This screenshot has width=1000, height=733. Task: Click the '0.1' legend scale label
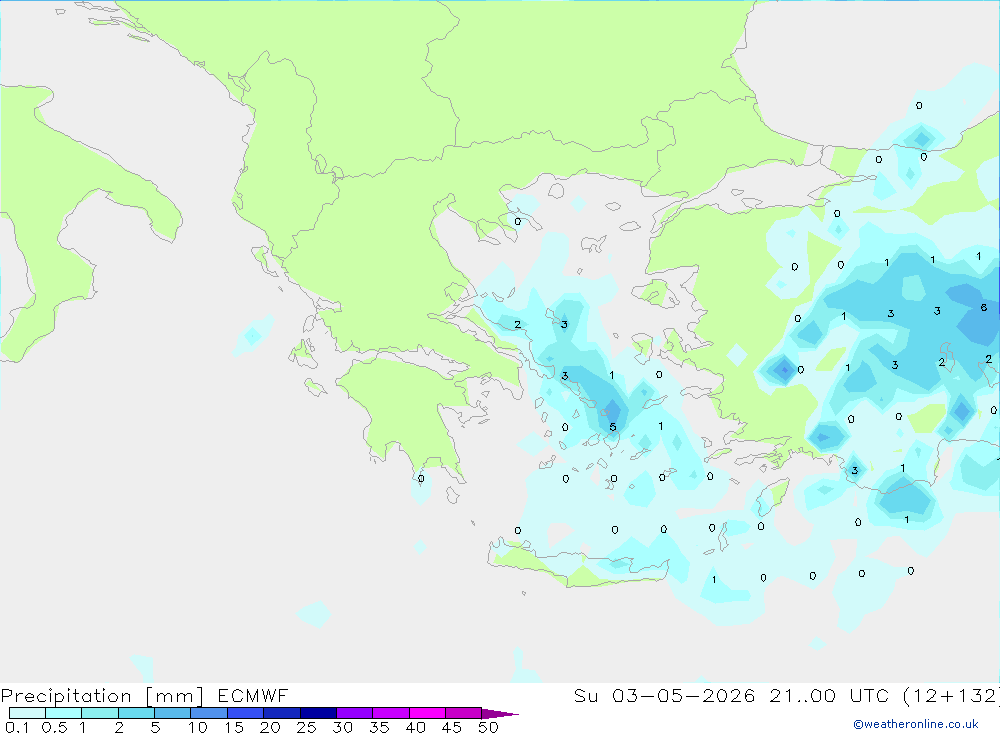coord(17,727)
